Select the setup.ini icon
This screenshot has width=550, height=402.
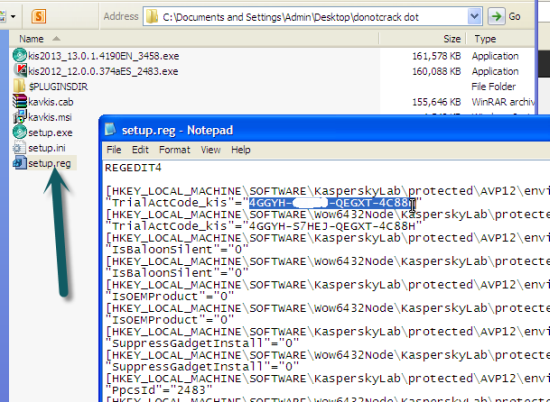tap(19, 147)
